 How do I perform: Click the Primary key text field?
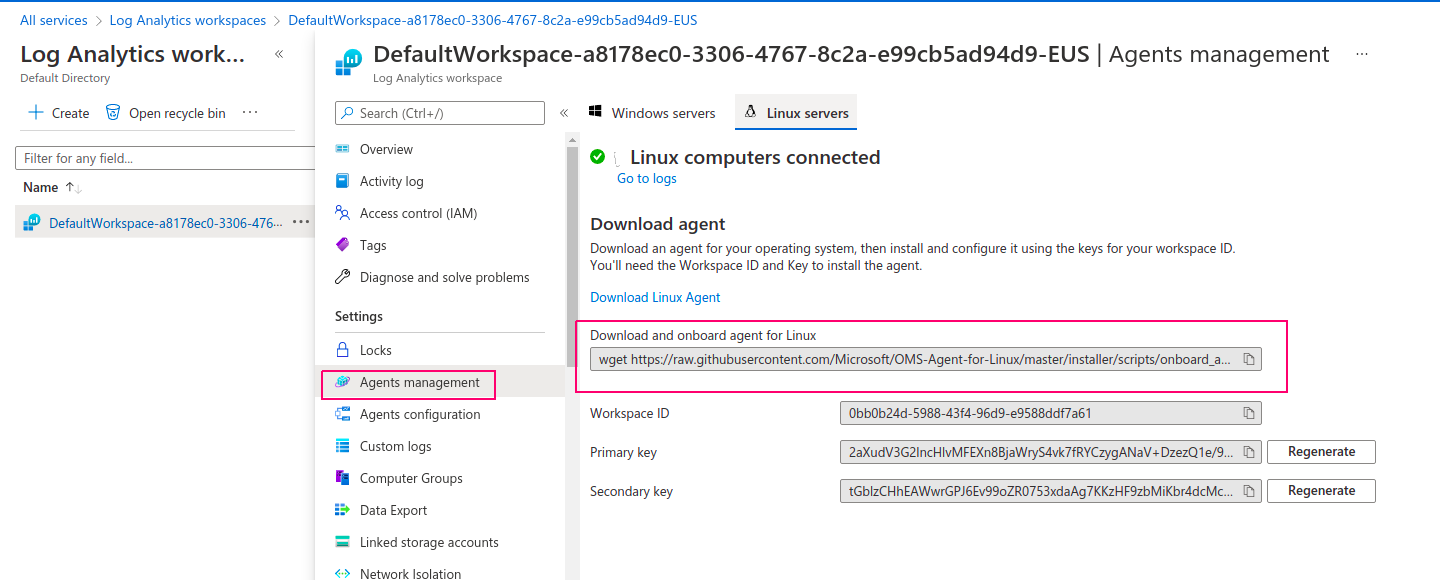point(1051,452)
